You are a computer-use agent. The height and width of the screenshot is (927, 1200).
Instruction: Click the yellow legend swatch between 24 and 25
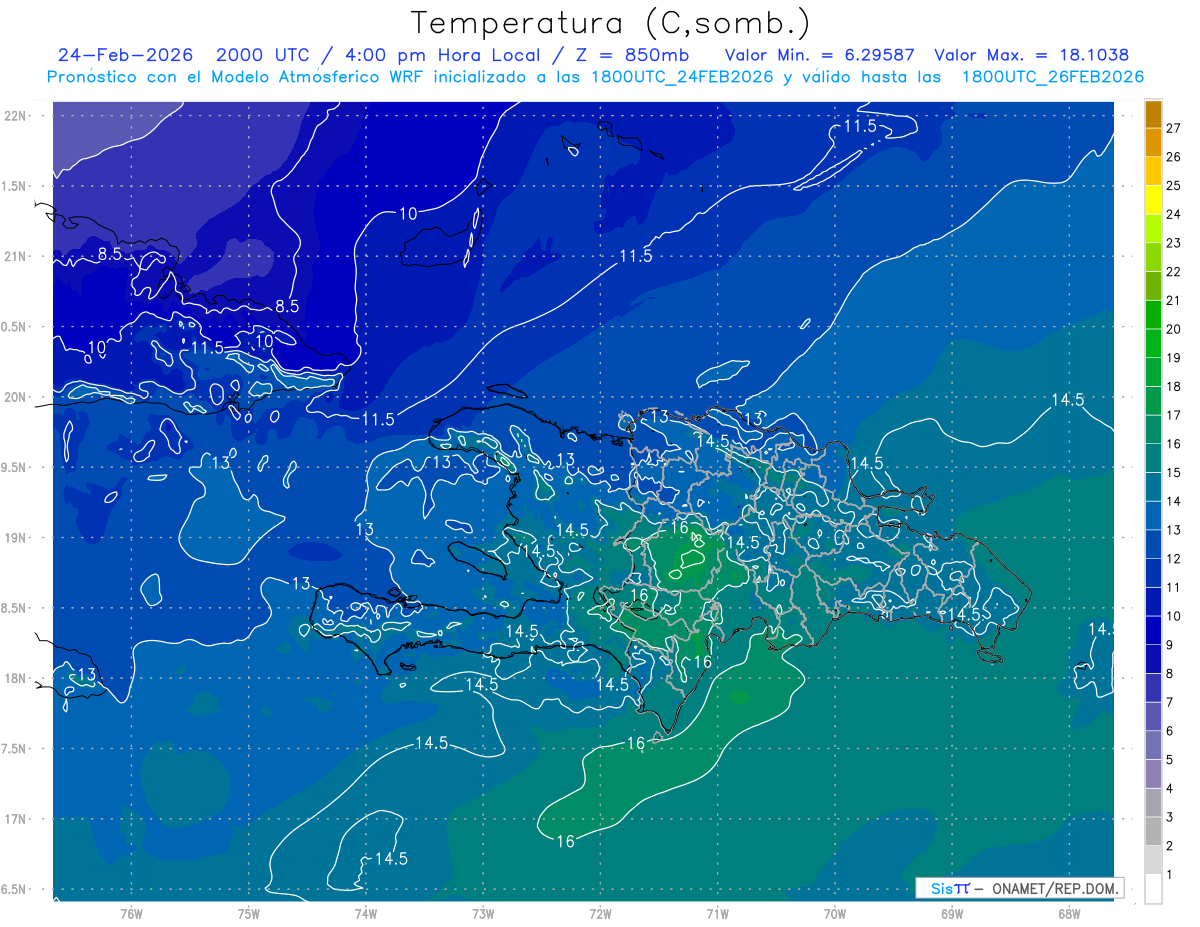[x=1153, y=200]
